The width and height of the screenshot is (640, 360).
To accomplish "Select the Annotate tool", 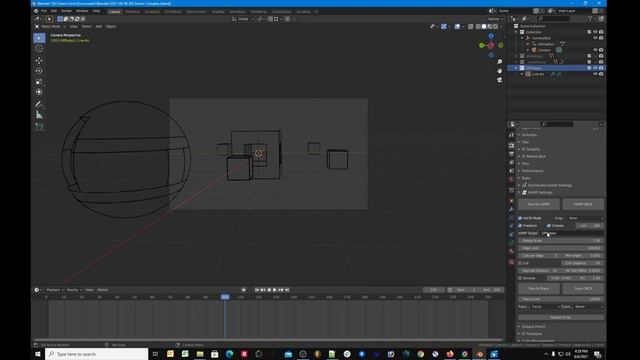I will 39,104.
